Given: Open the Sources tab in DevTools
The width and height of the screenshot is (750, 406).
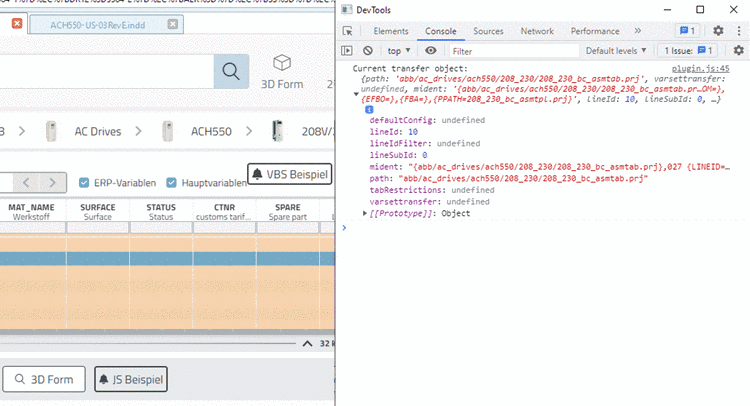Looking at the screenshot, I should click(488, 31).
